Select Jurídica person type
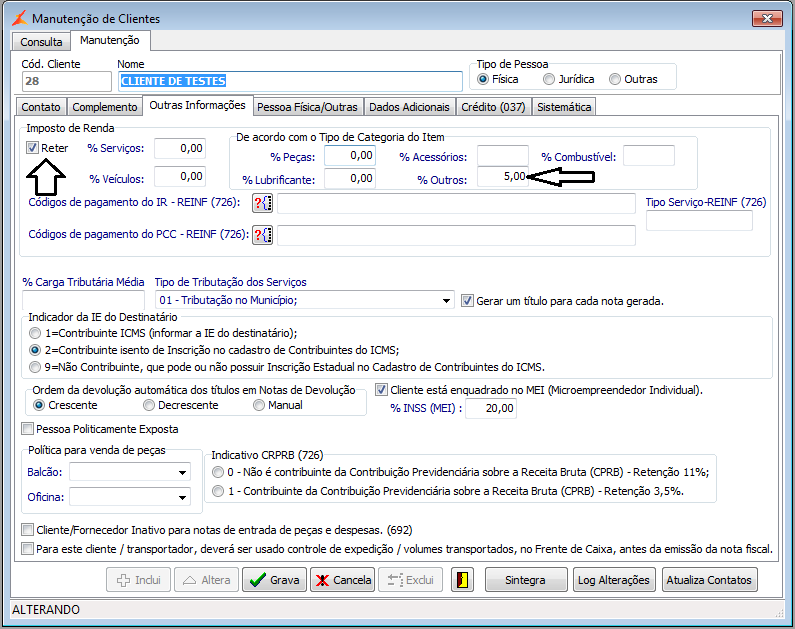795x629 pixels. [549, 79]
